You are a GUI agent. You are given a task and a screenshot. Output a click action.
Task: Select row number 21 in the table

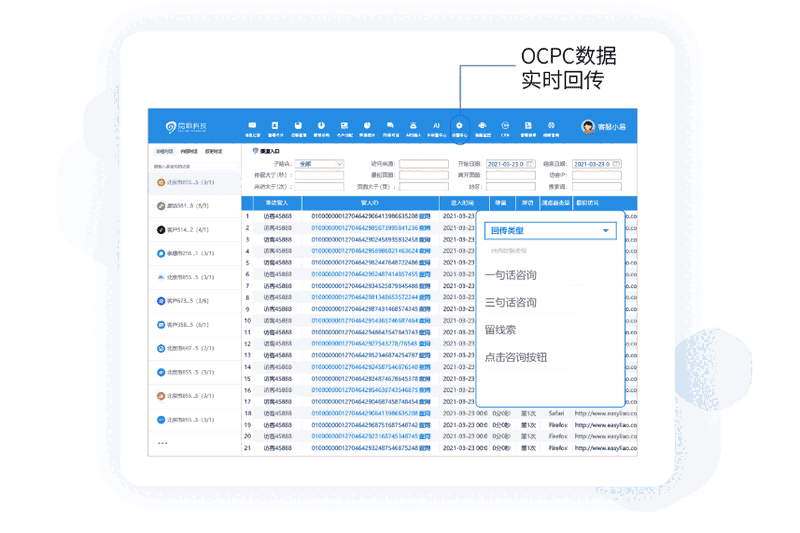pos(247,448)
